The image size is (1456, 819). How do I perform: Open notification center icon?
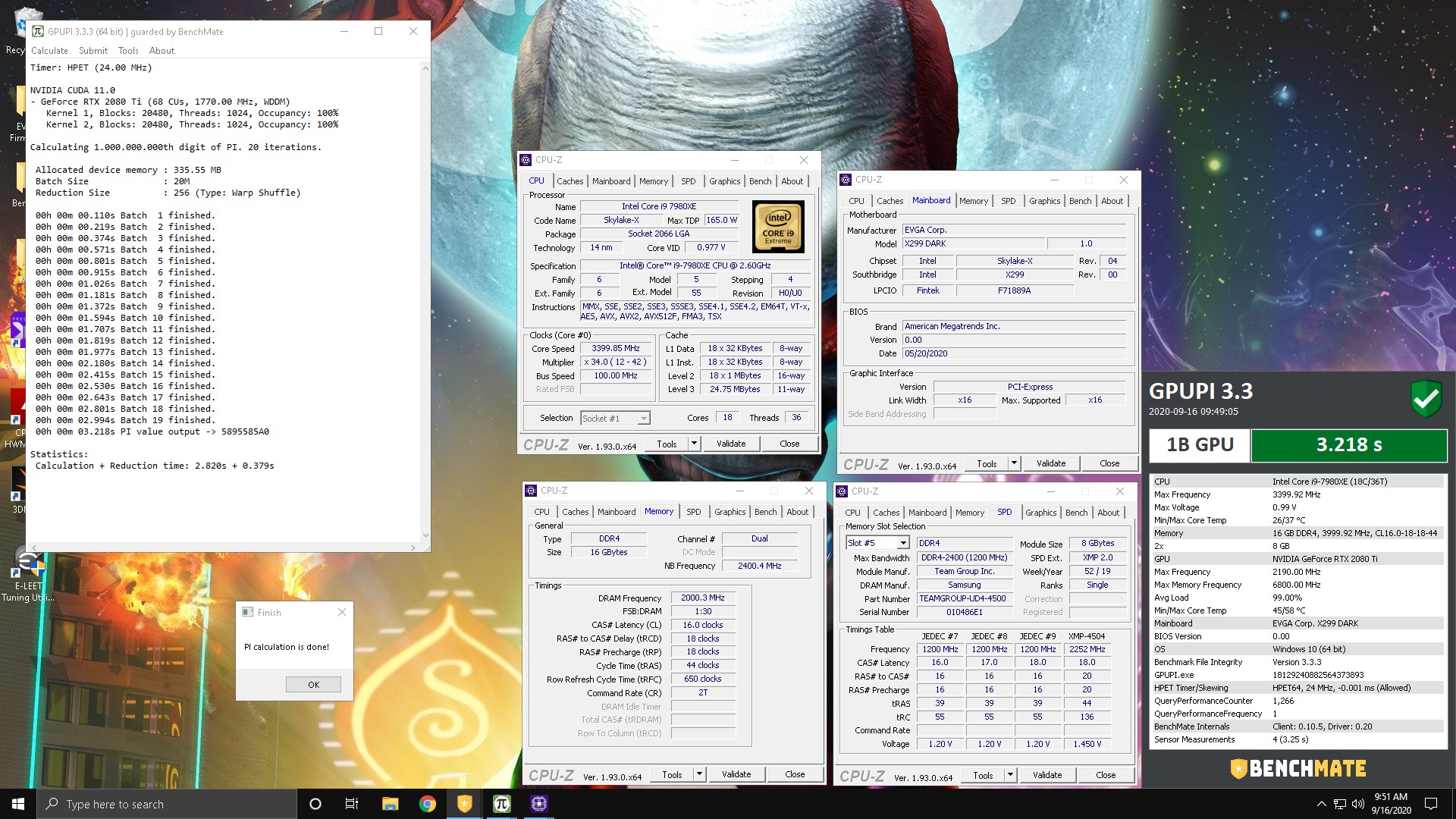[x=1431, y=804]
